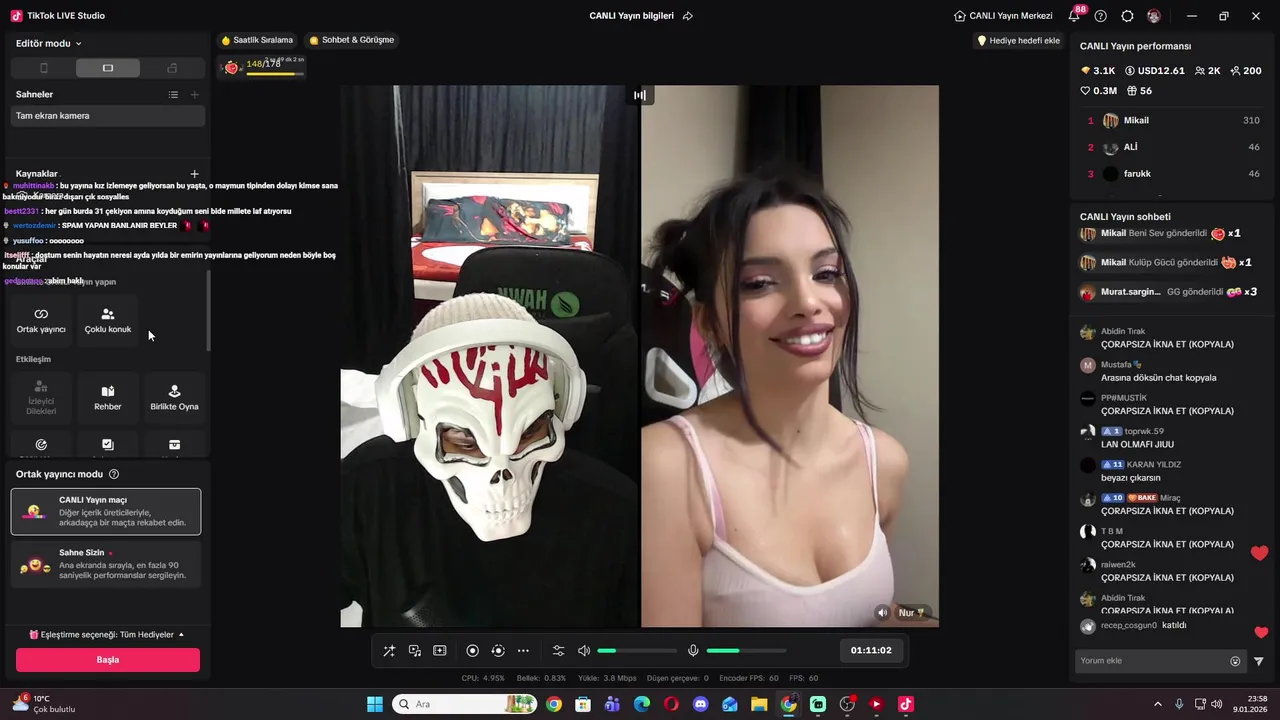Click the dashed-circle replay capture icon

point(497,651)
